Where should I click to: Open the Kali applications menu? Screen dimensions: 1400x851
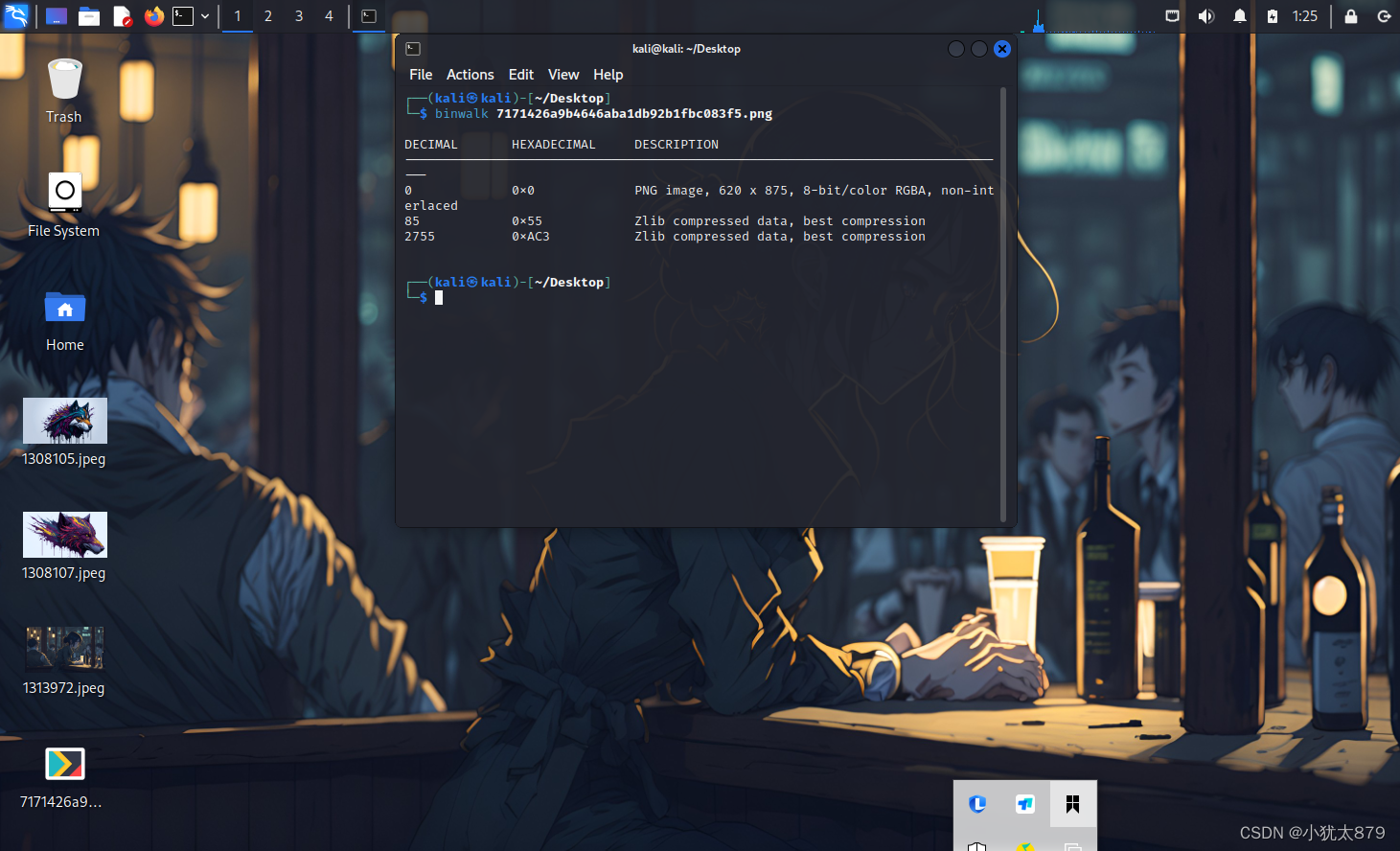tap(16, 15)
